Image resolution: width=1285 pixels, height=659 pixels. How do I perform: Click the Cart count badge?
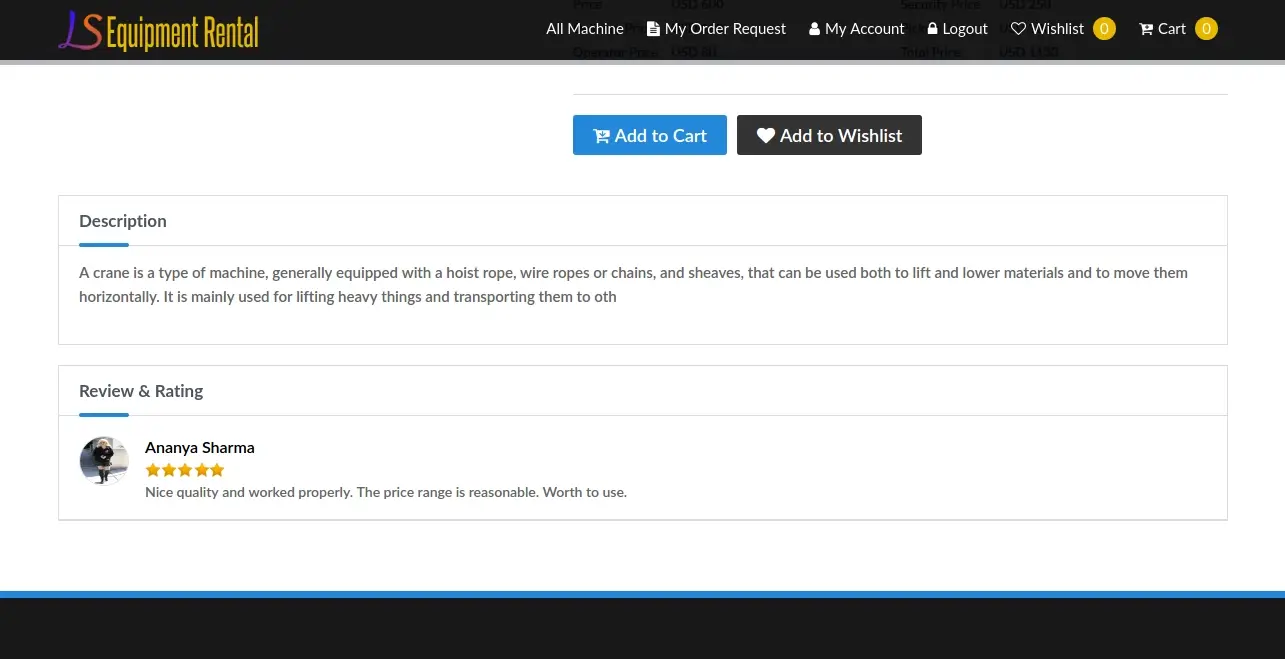pyautogui.click(x=1206, y=29)
